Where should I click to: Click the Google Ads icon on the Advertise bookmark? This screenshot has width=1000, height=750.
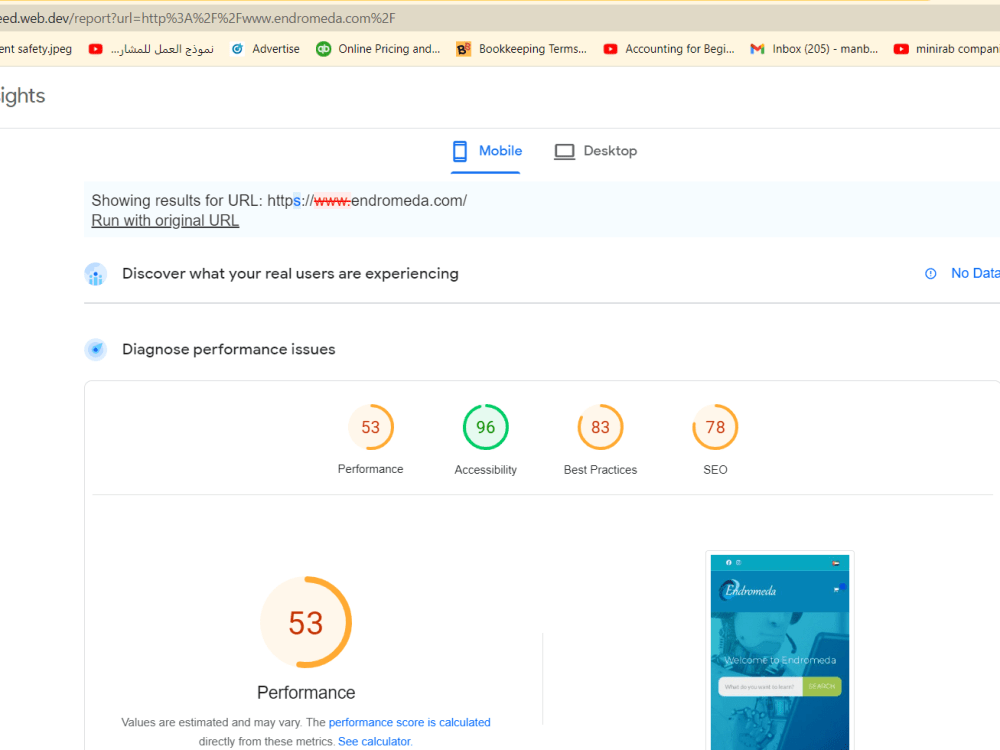tap(238, 48)
